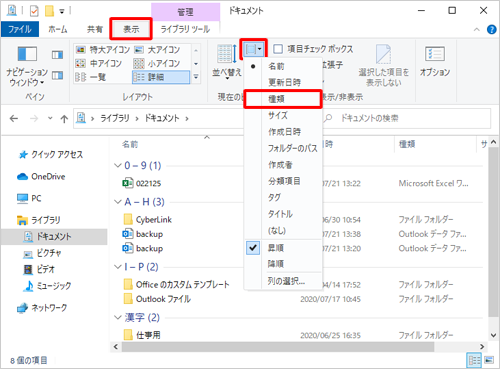Select 一覧 list layout
The image size is (500, 369).
[x=91, y=77]
